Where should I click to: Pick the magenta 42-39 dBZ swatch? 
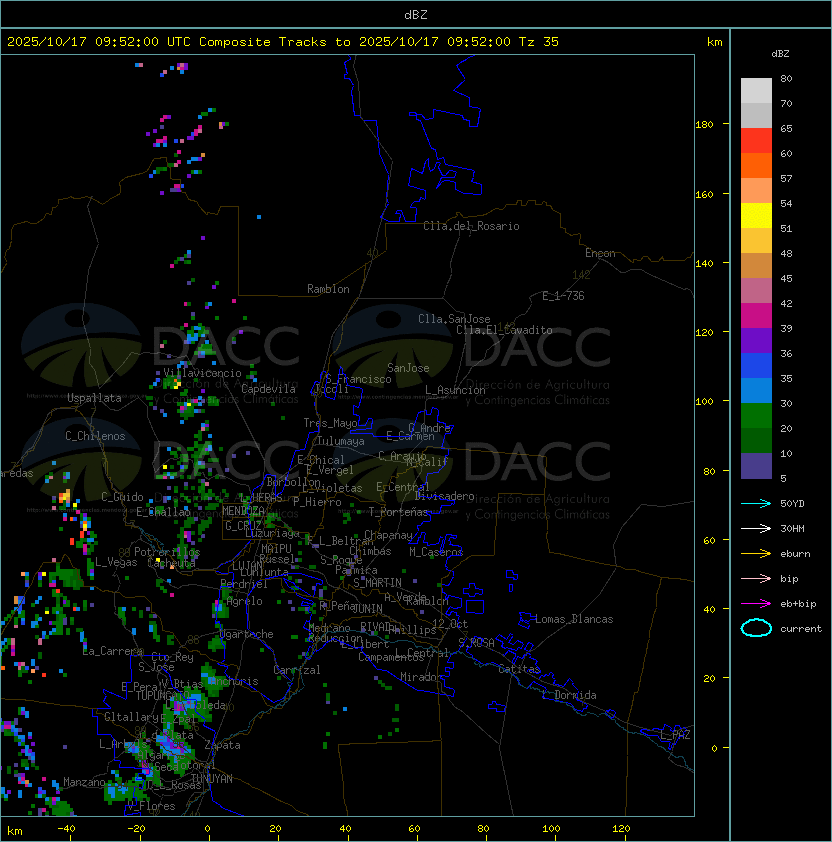coord(756,315)
